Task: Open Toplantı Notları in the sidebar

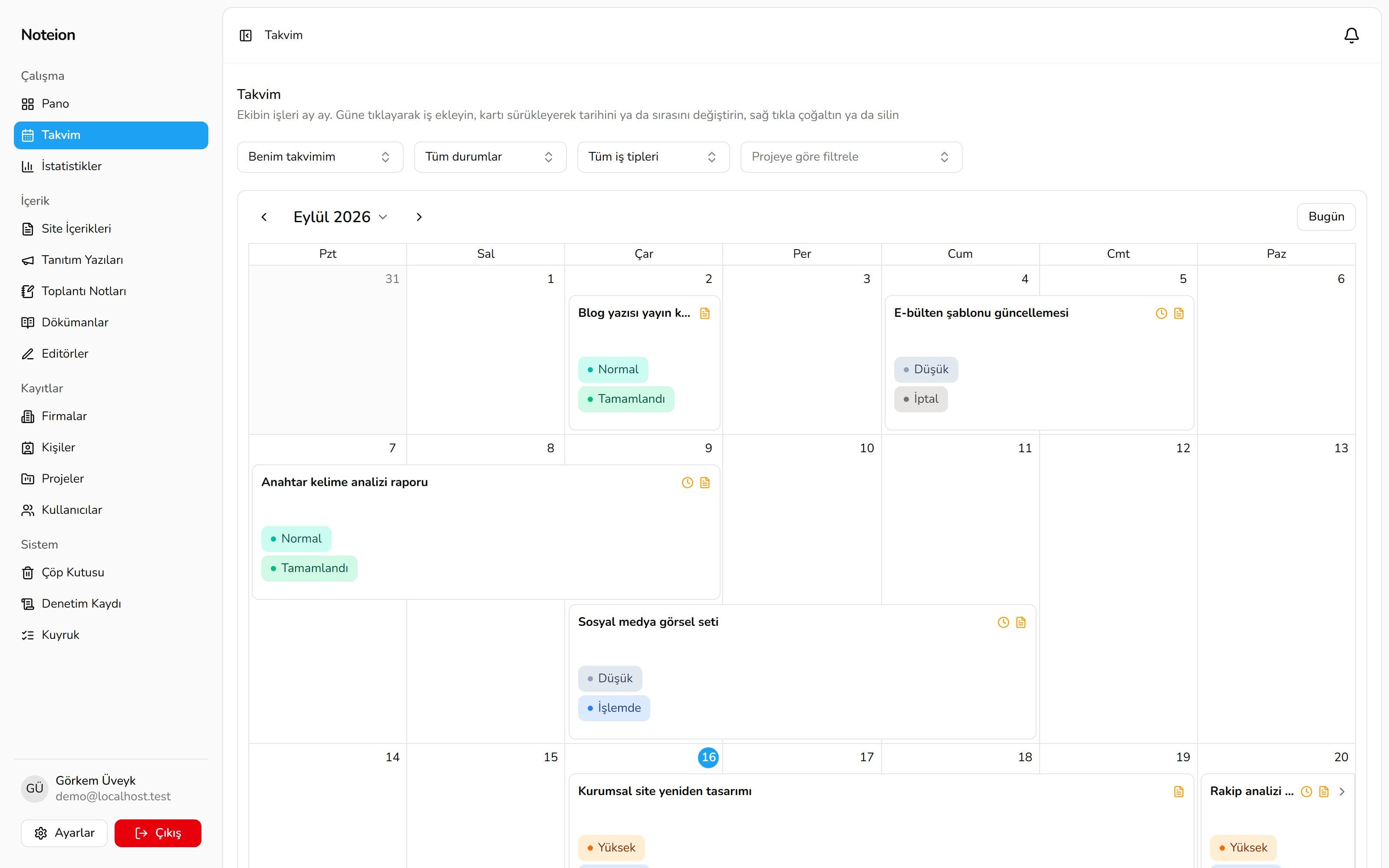Action: pos(111,292)
